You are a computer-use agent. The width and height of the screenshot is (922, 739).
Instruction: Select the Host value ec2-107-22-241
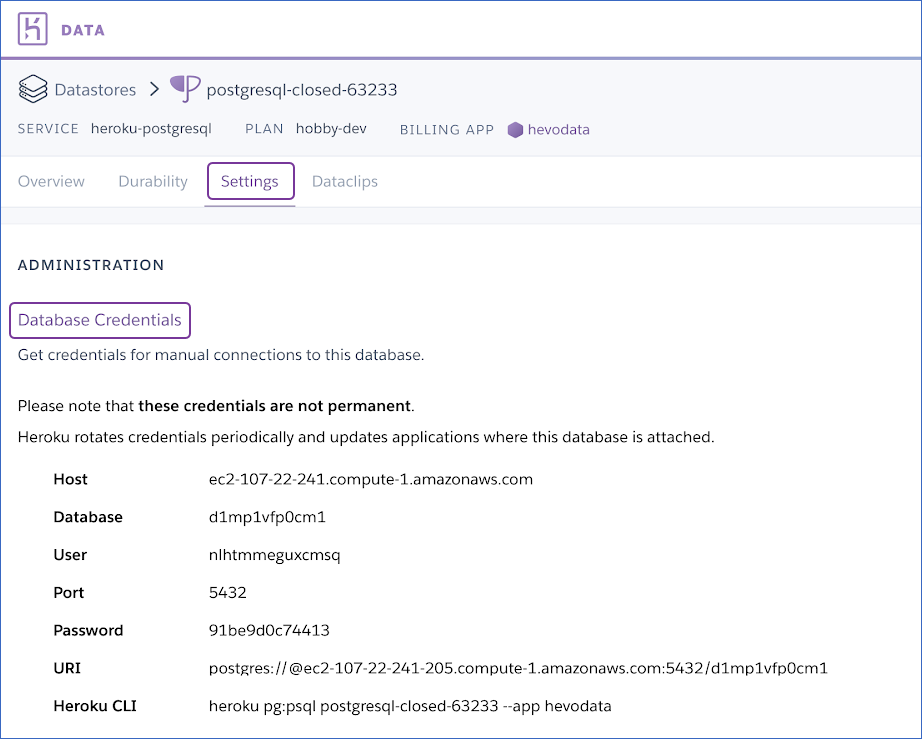[371, 479]
